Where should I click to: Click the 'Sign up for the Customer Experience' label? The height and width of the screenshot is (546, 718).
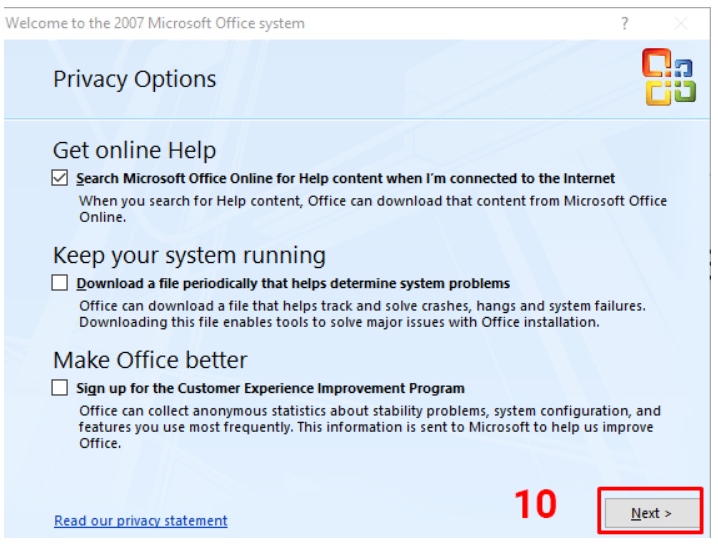coord(270,388)
